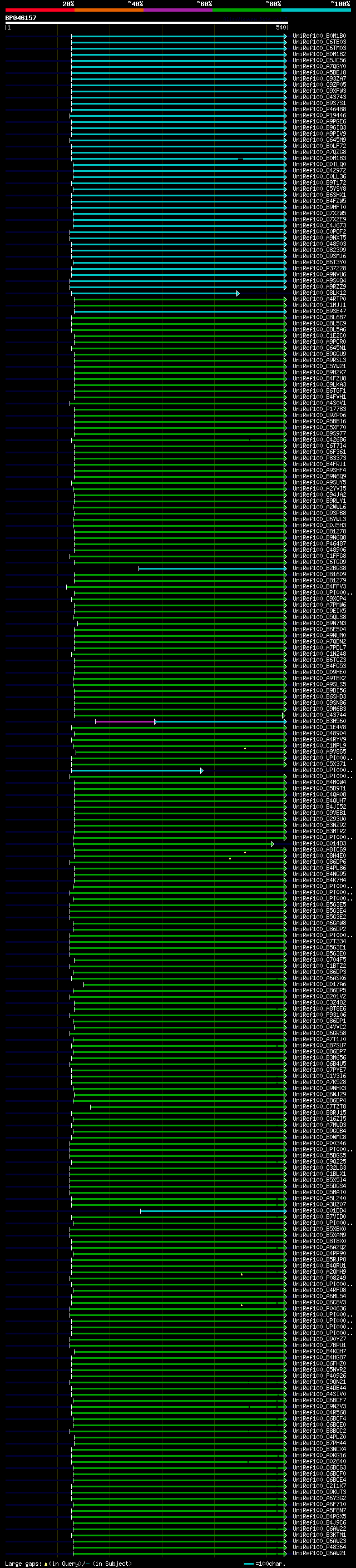The image size is (356, 1568).
Task: Select hit label UniRef100_P19446
Action: (319, 116)
